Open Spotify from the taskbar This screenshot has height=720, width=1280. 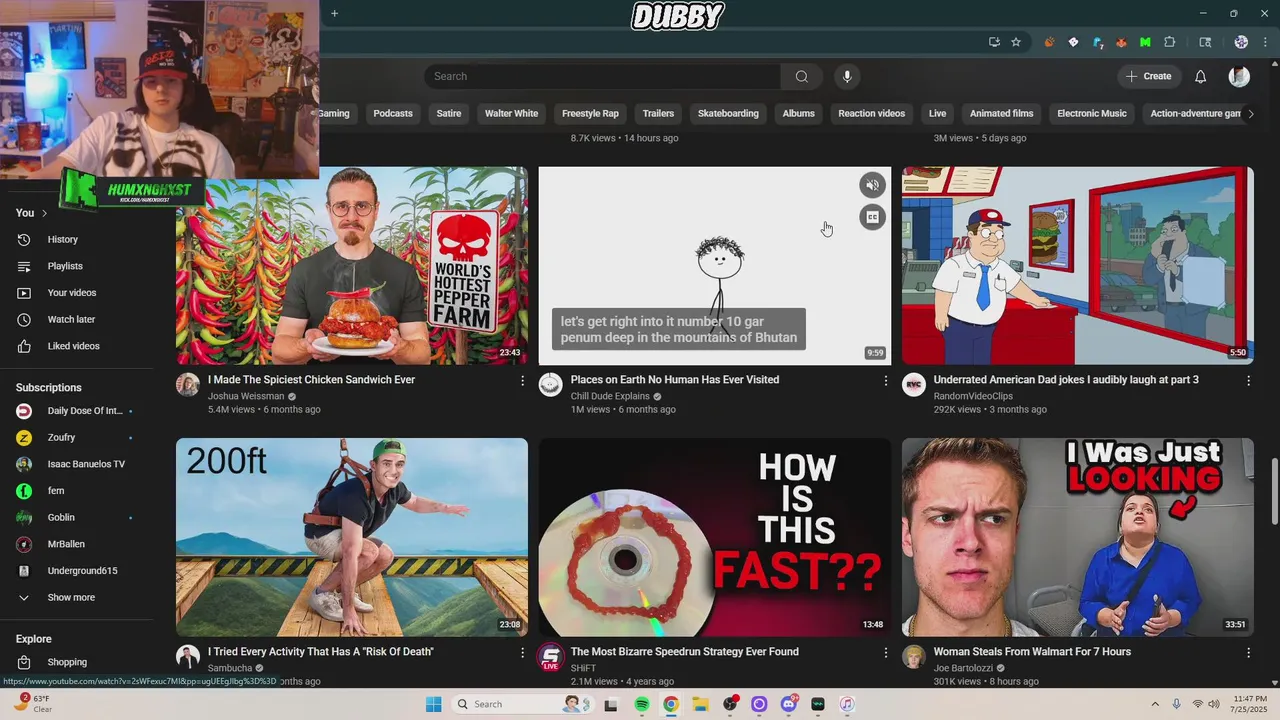pos(642,704)
